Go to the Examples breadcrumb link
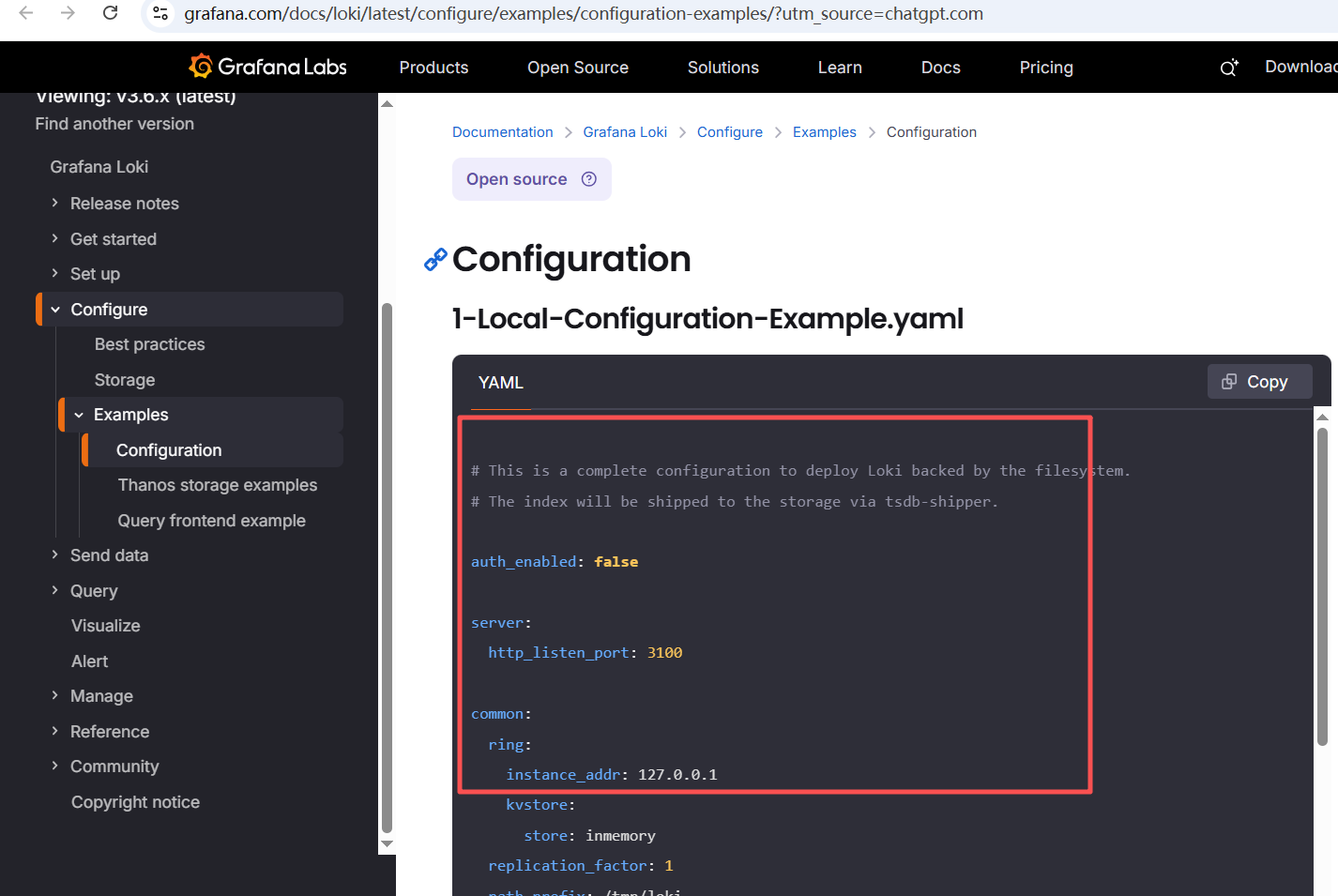Screen dimensions: 1338x896 825,132
